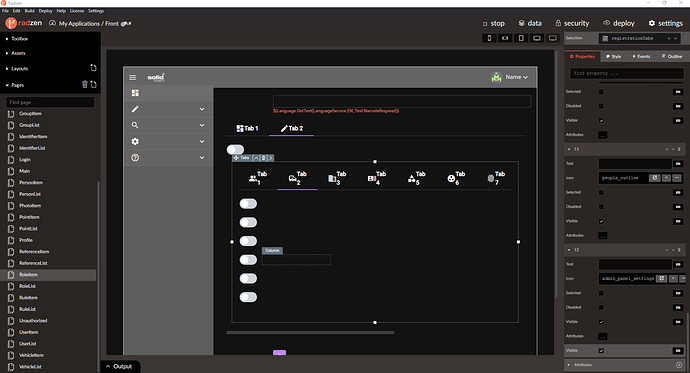Add a new layout beside Layouts

click(x=93, y=68)
